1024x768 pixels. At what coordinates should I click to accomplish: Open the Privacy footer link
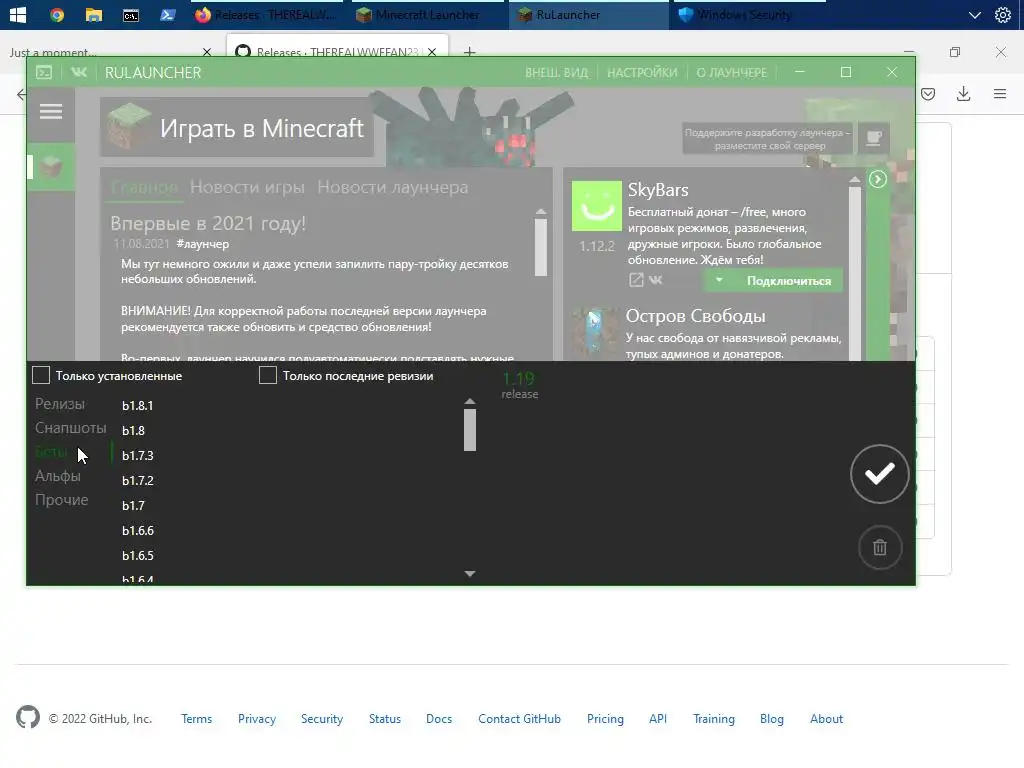[257, 718]
